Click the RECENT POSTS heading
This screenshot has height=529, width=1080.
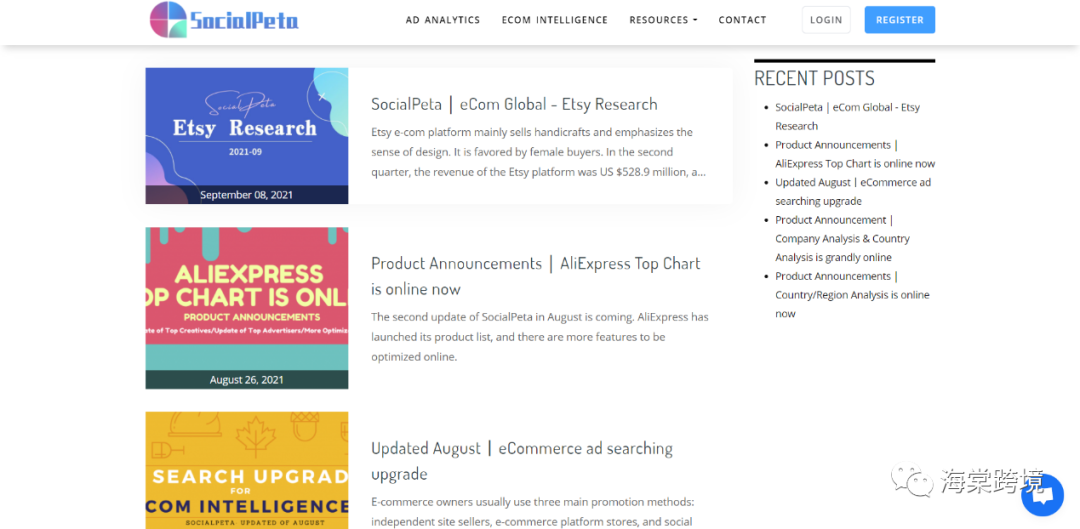coord(814,78)
